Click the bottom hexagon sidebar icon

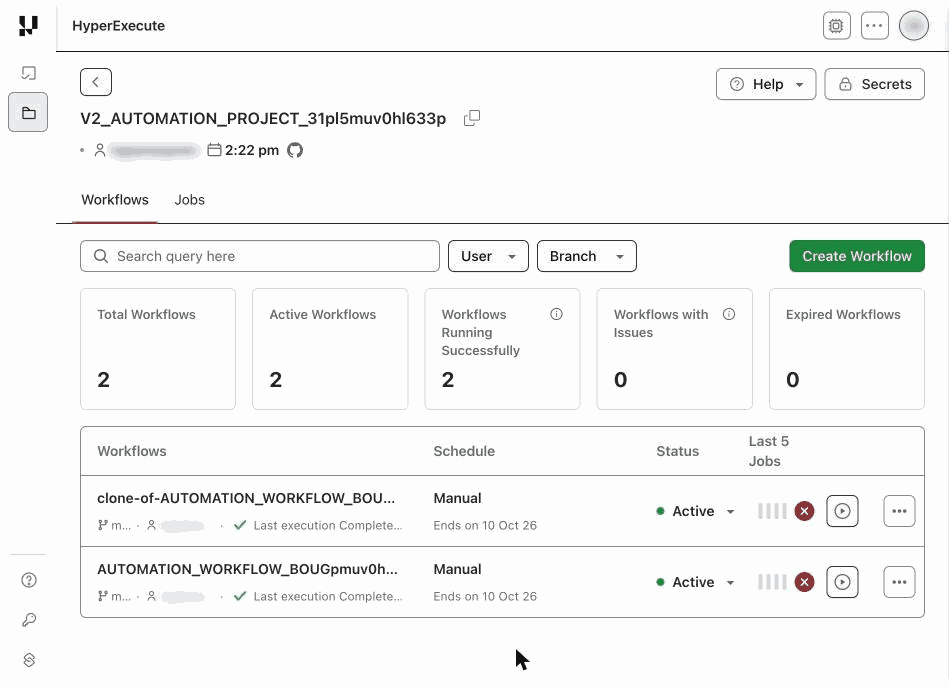(x=28, y=660)
